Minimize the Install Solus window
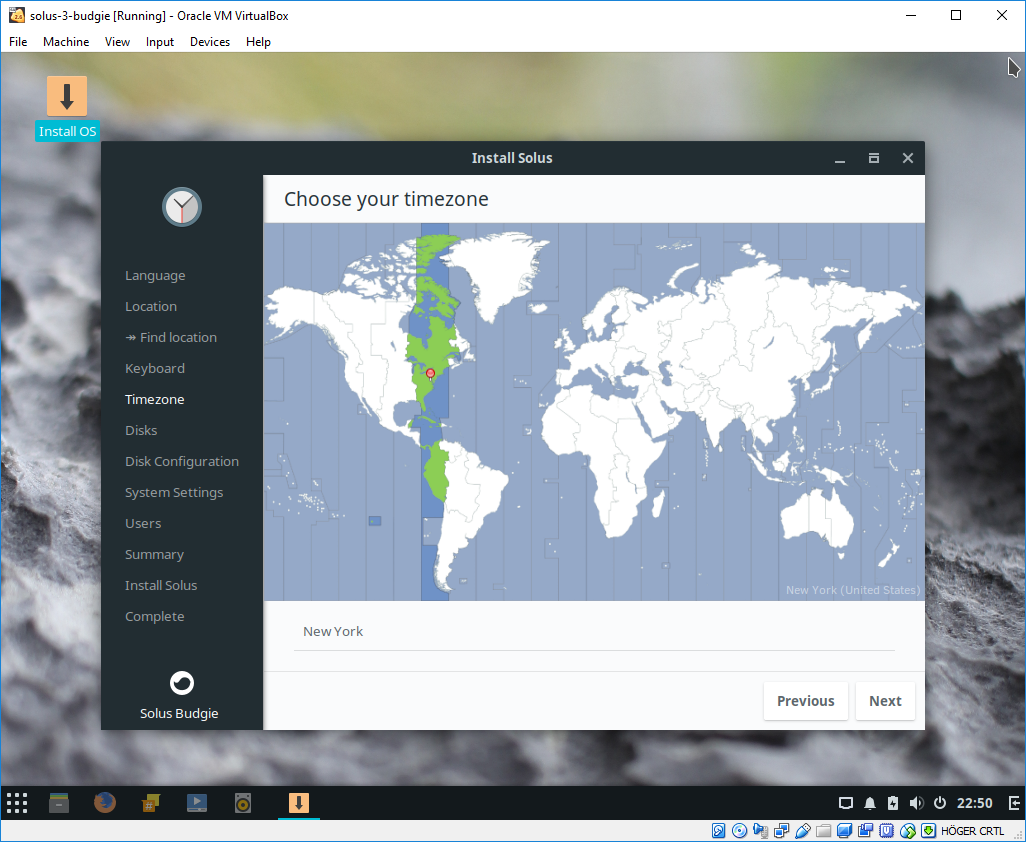The width and height of the screenshot is (1026, 842). pos(840,158)
